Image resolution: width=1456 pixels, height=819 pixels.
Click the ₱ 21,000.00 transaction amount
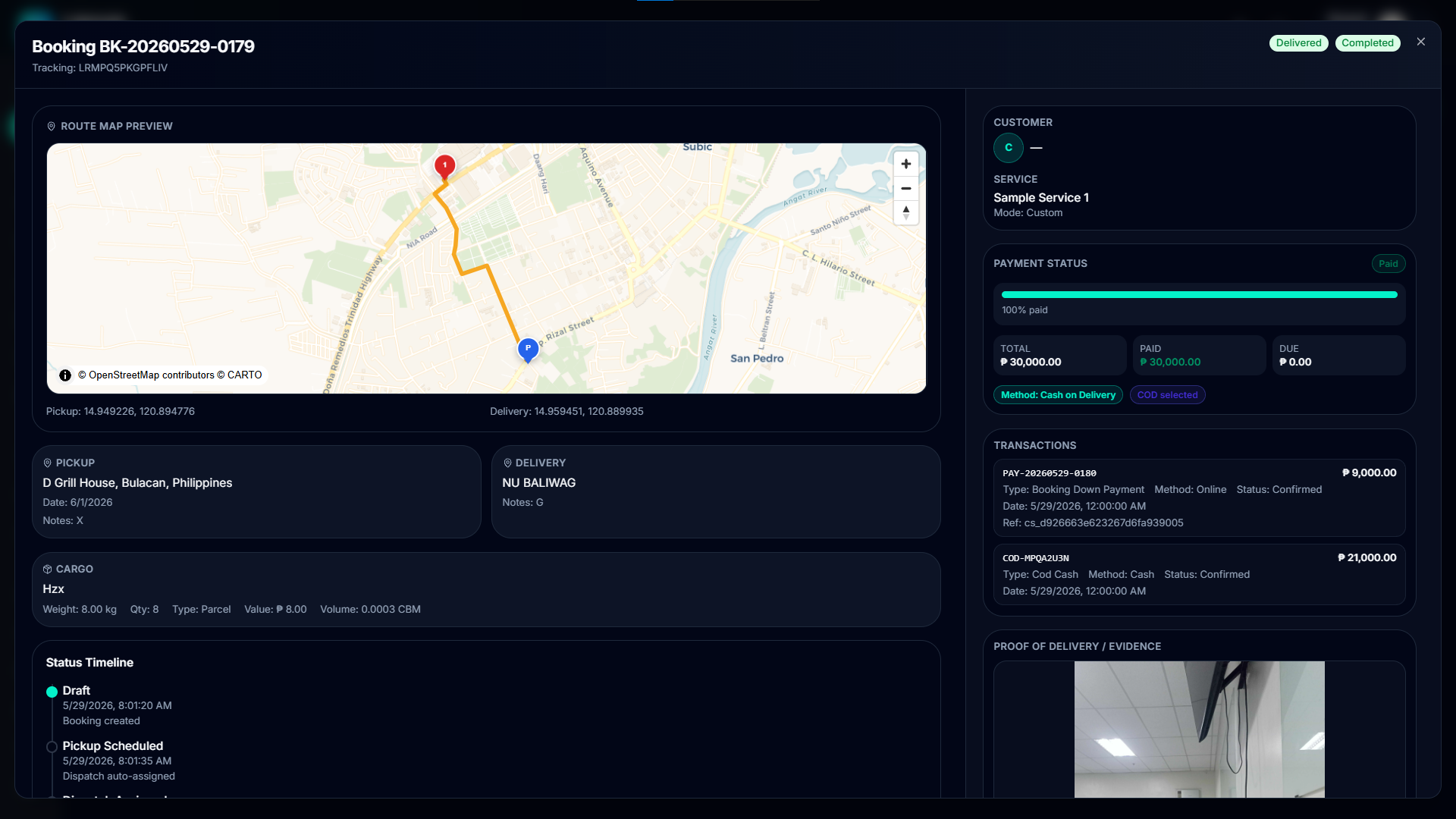(x=1367, y=558)
